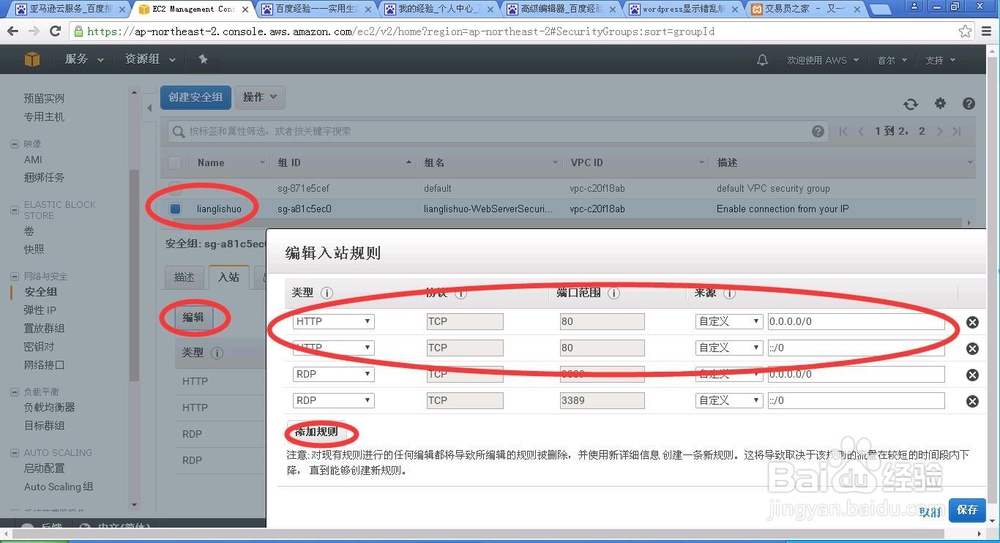1000x543 pixels.
Task: Open 安全组 in the sidebar
Action: [41, 292]
